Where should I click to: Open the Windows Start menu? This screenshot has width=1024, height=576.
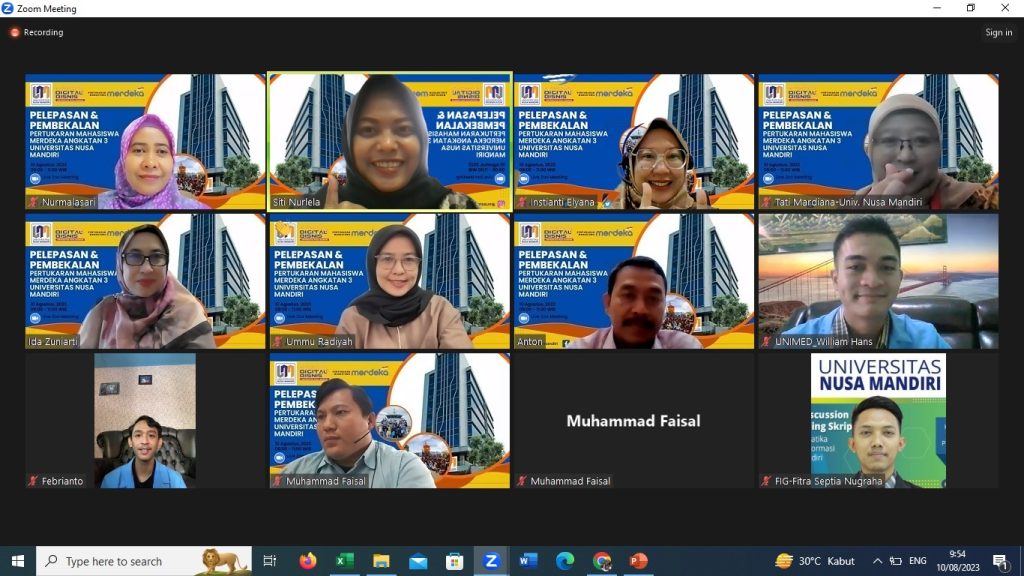click(x=18, y=561)
